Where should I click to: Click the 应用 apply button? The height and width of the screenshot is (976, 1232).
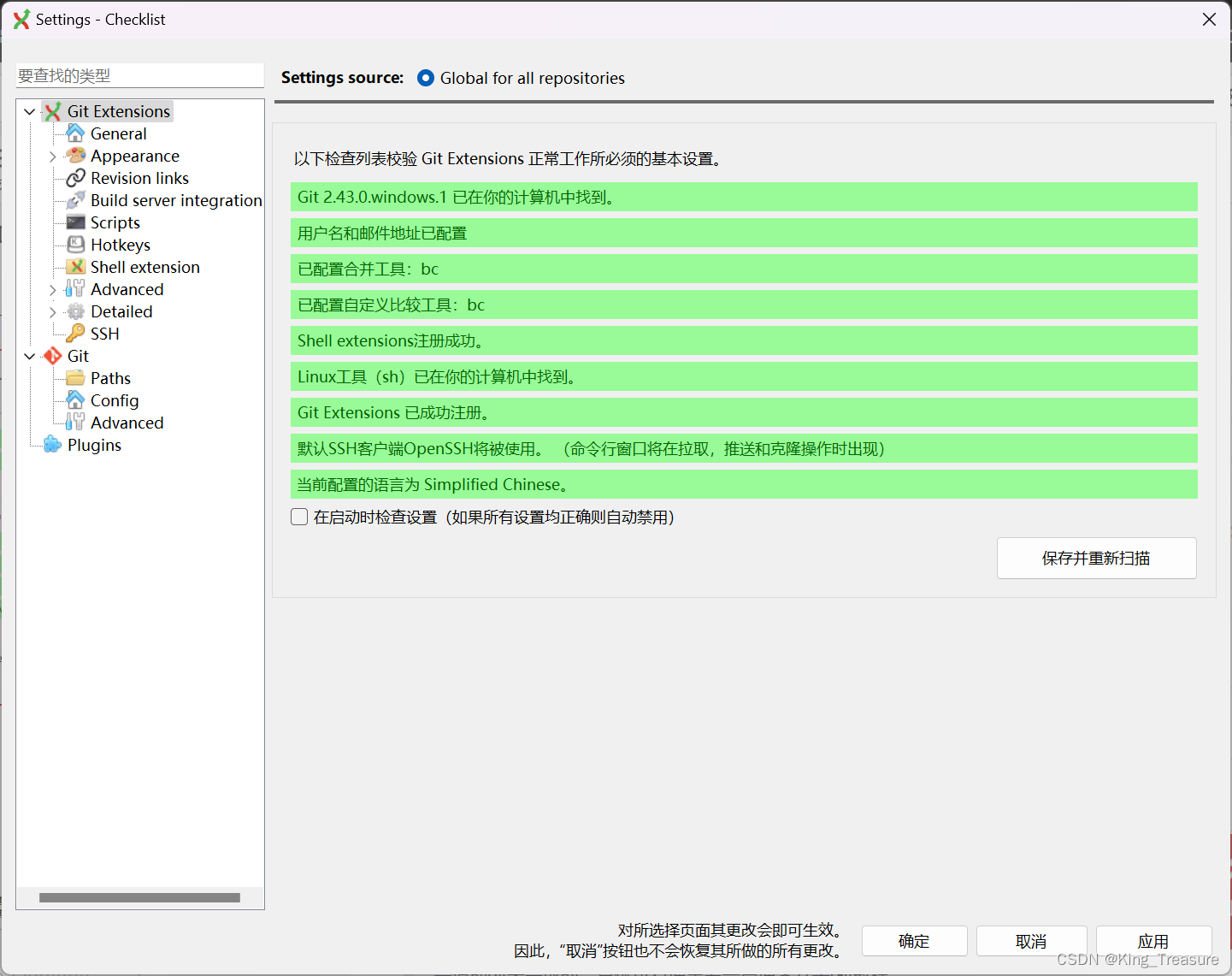pyautogui.click(x=1153, y=941)
